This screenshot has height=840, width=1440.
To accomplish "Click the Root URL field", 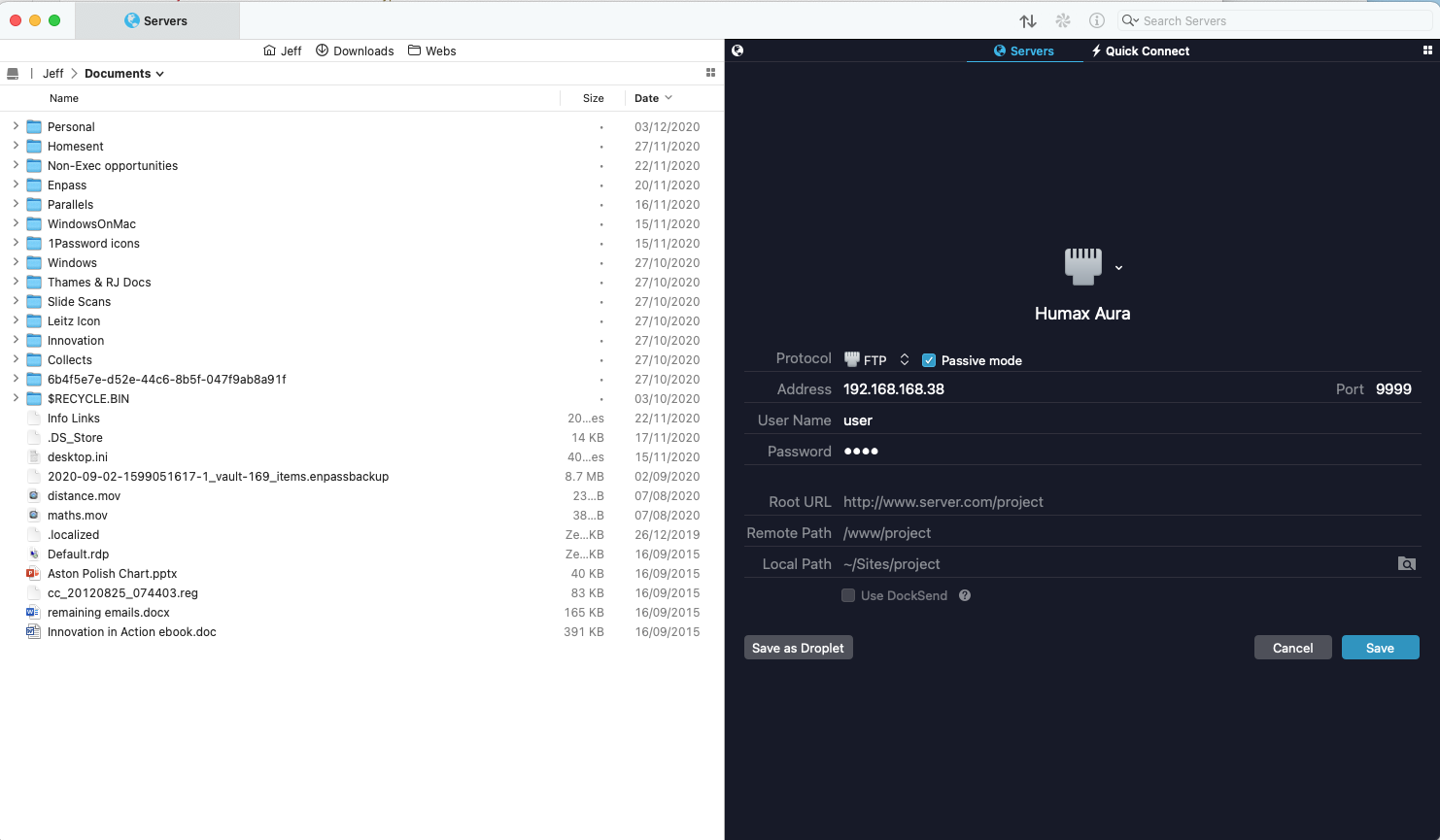I will (1131, 501).
